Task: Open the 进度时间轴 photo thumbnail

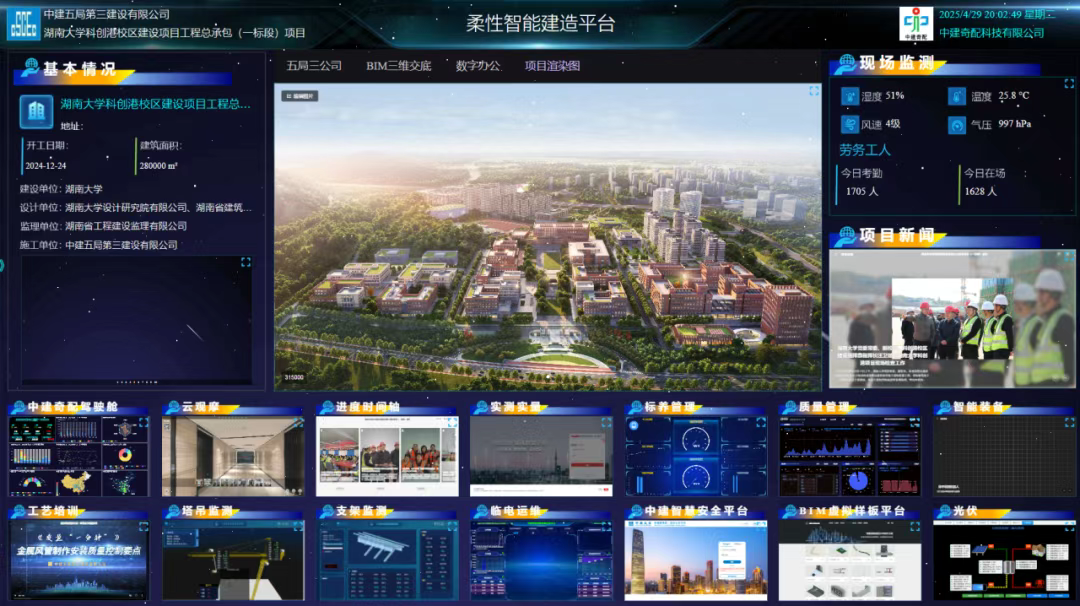Action: (x=387, y=456)
